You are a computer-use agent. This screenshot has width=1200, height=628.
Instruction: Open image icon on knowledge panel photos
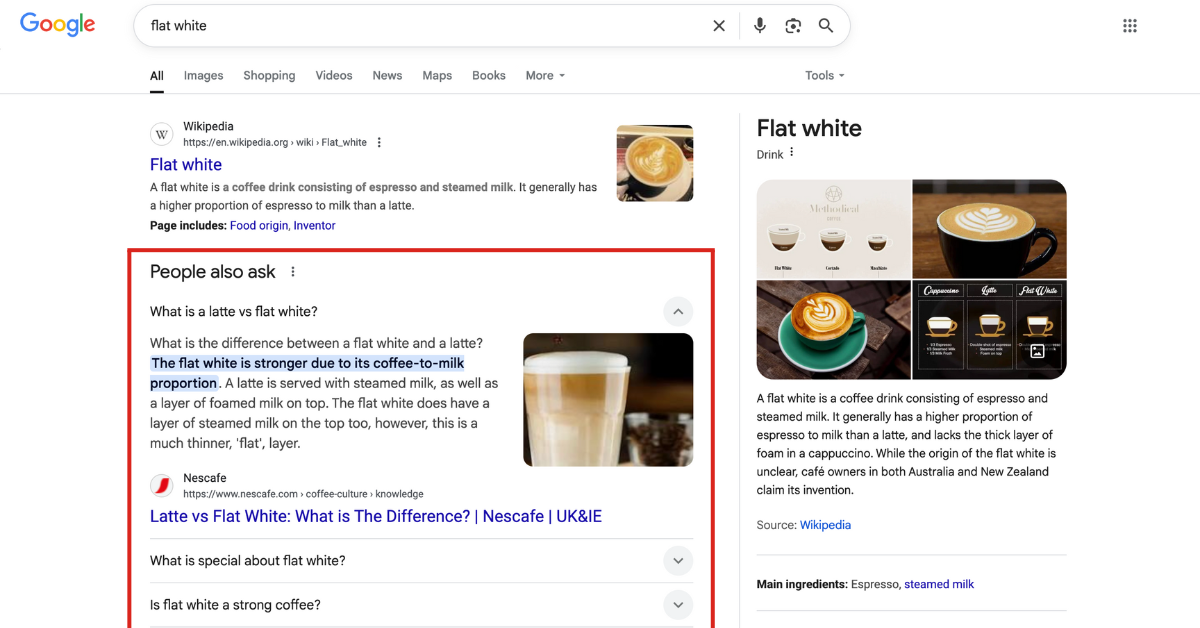coord(1037,351)
